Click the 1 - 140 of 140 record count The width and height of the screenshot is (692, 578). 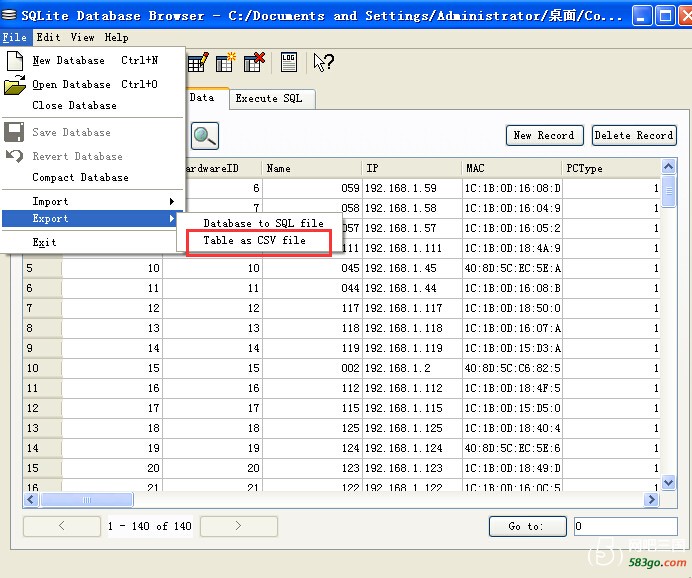pyautogui.click(x=150, y=526)
